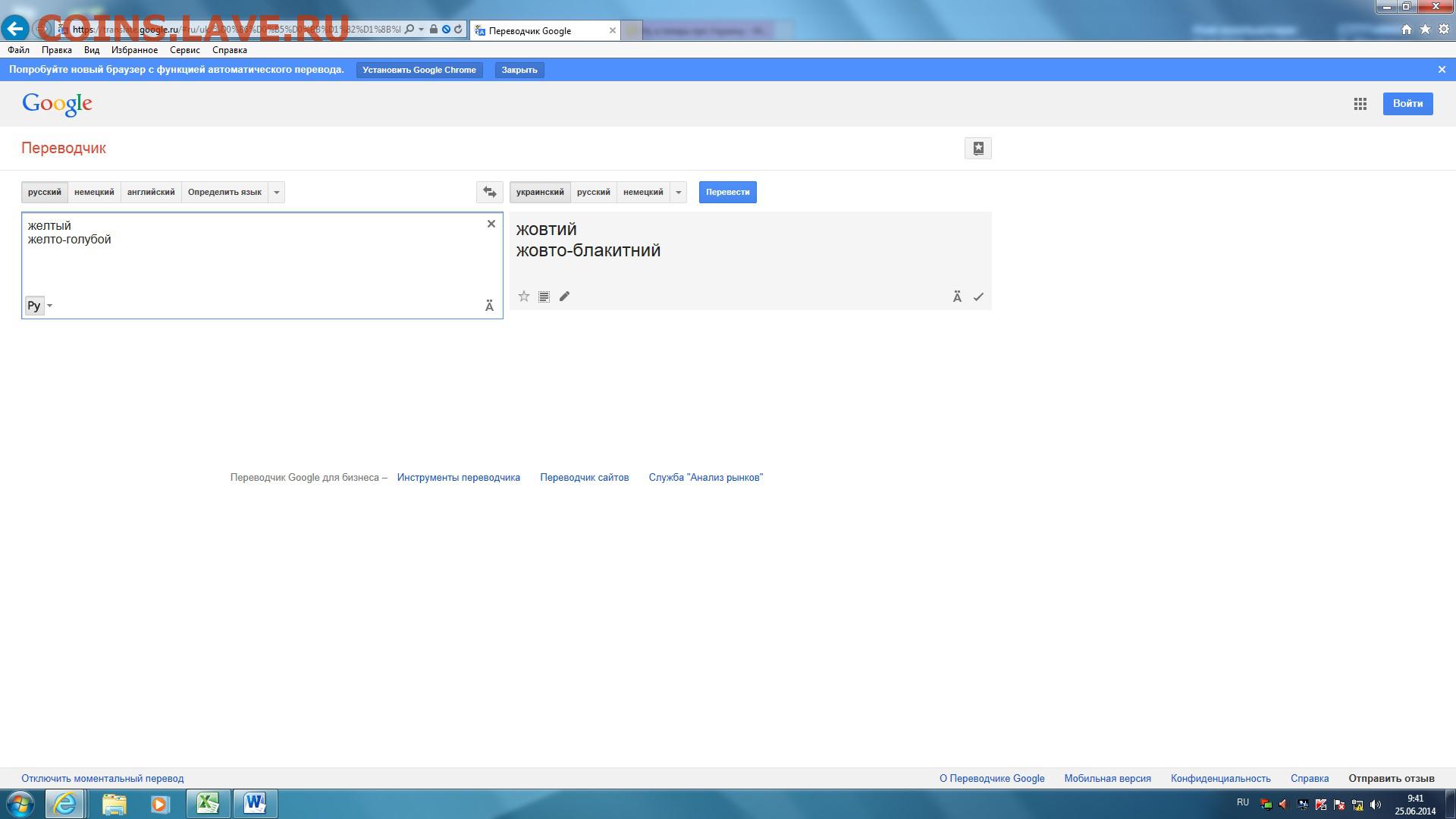Screen dimensions: 1456x819
Task: Click the Войти sign-in button
Action: point(1408,104)
